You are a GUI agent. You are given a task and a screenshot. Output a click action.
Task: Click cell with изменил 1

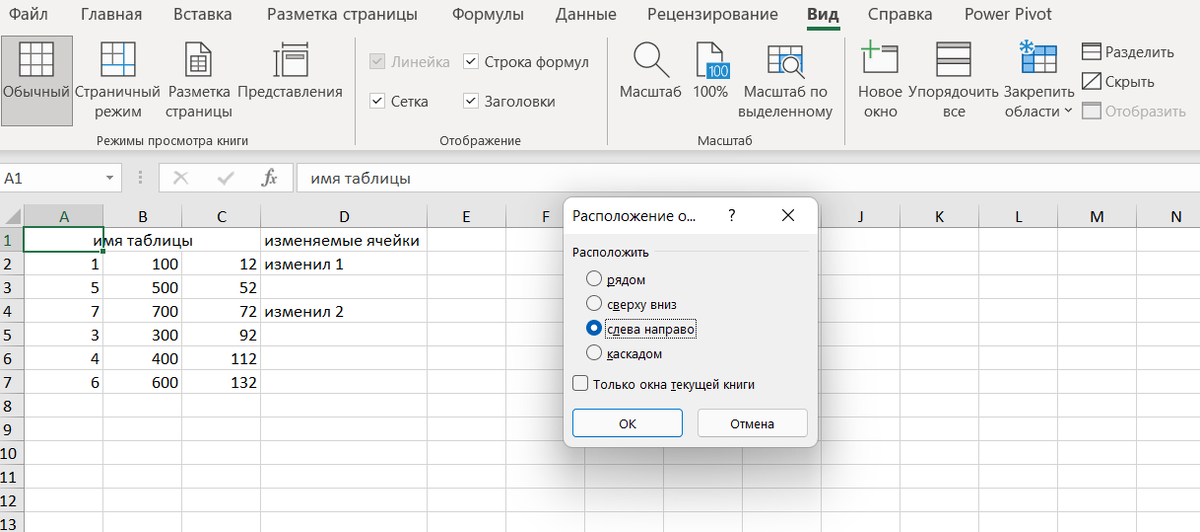point(343,264)
